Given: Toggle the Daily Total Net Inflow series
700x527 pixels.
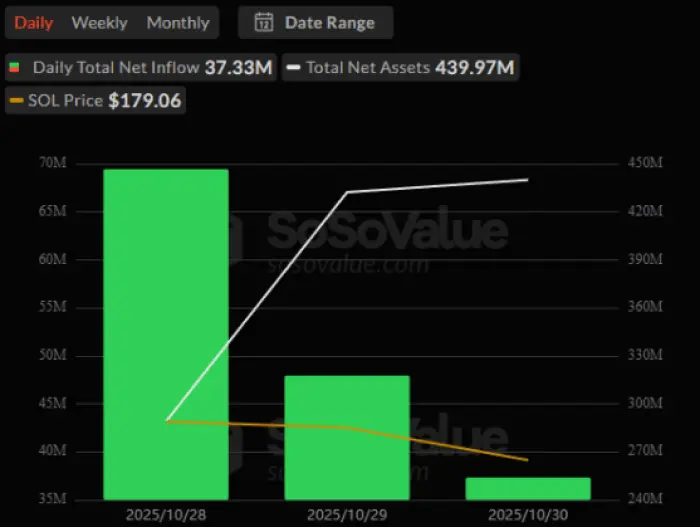Looking at the screenshot, I should [x=141, y=67].
